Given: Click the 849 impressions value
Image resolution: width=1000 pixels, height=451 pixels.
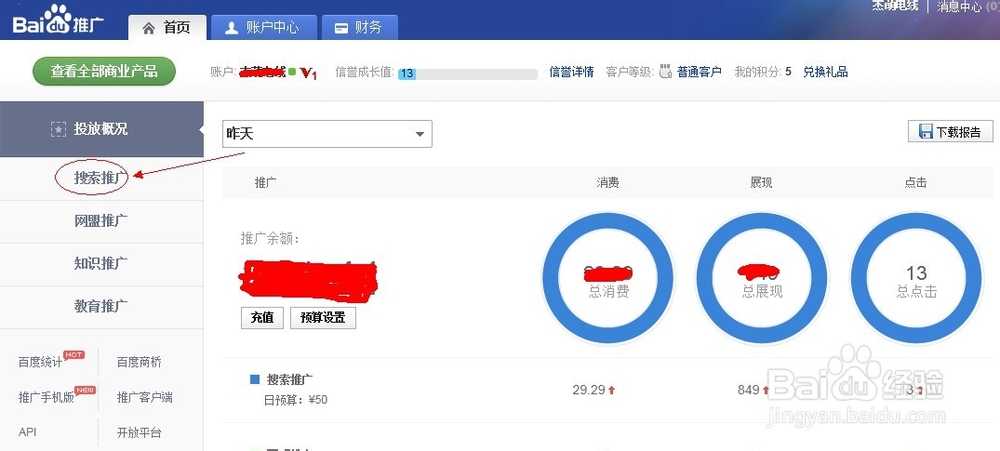Looking at the screenshot, I should pos(749,390).
